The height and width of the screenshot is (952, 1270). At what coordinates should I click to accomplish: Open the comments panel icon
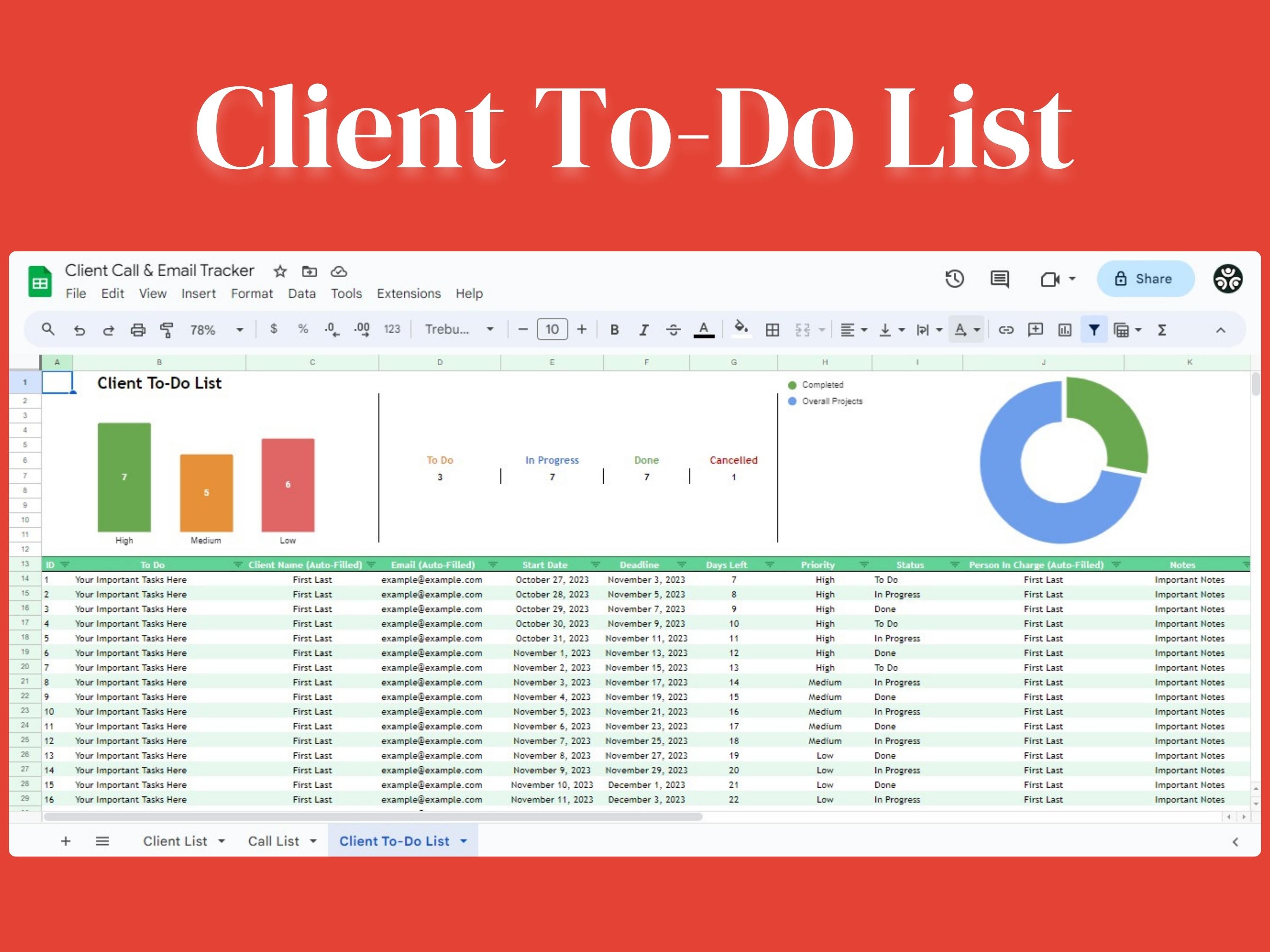point(999,279)
